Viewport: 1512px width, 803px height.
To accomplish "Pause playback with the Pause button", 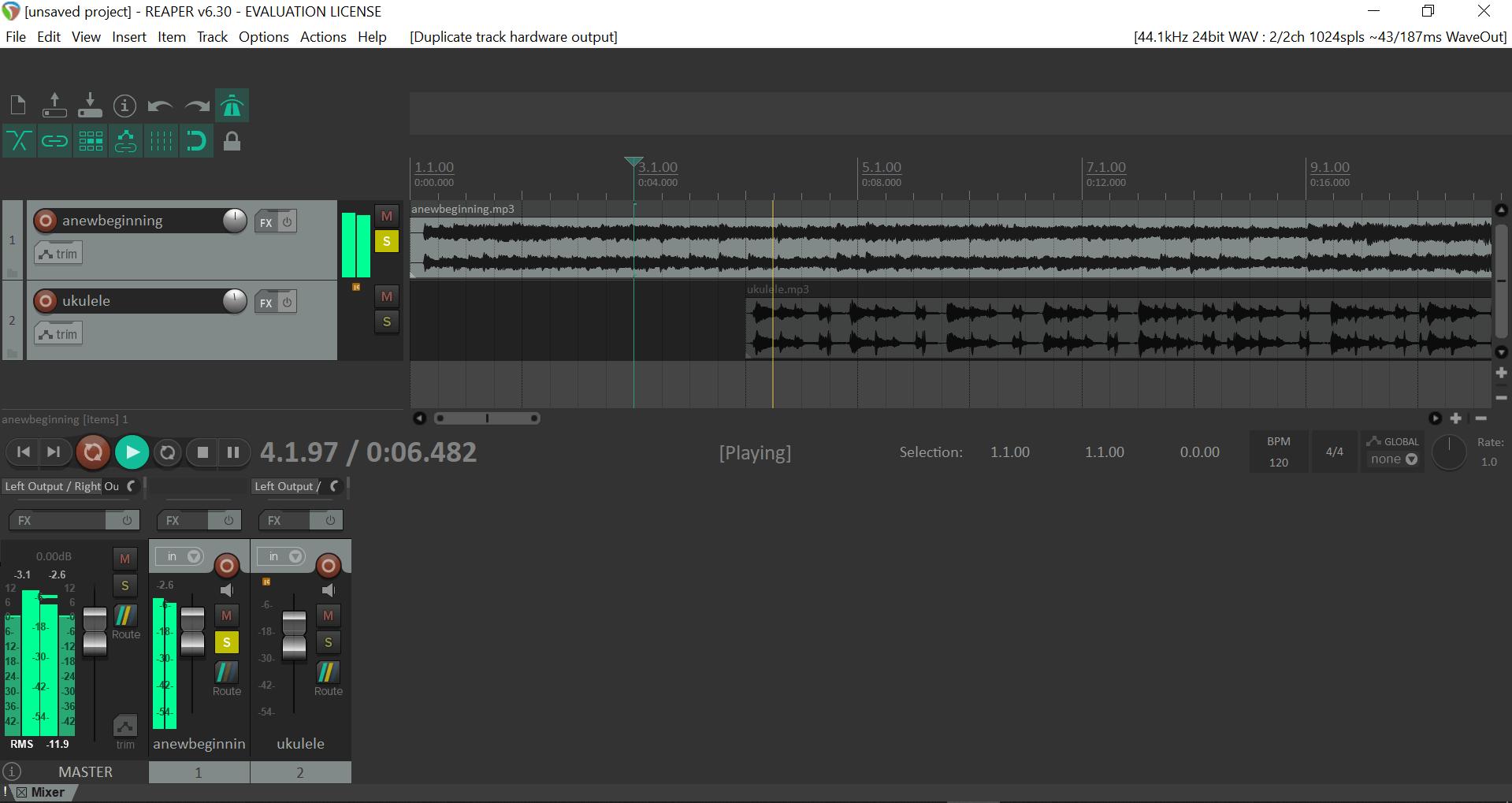I will click(233, 452).
